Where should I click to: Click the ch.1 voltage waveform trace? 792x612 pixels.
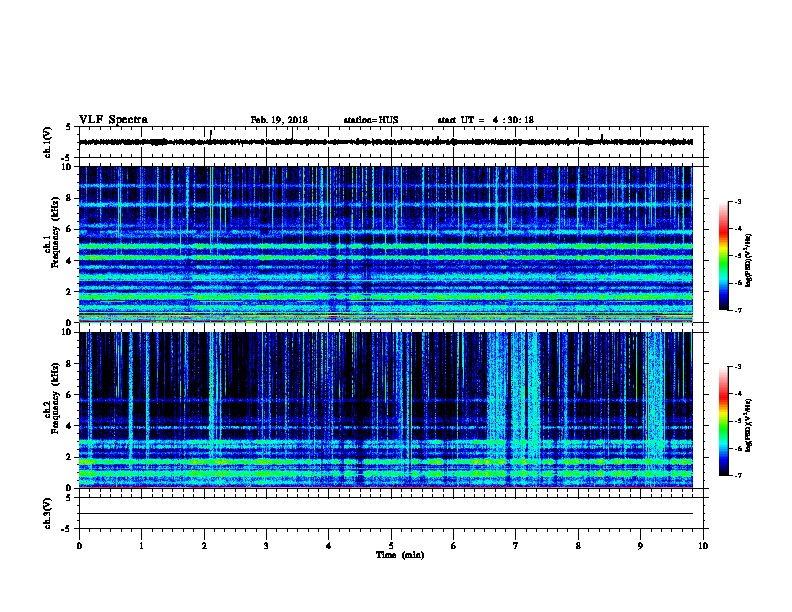pos(386,142)
